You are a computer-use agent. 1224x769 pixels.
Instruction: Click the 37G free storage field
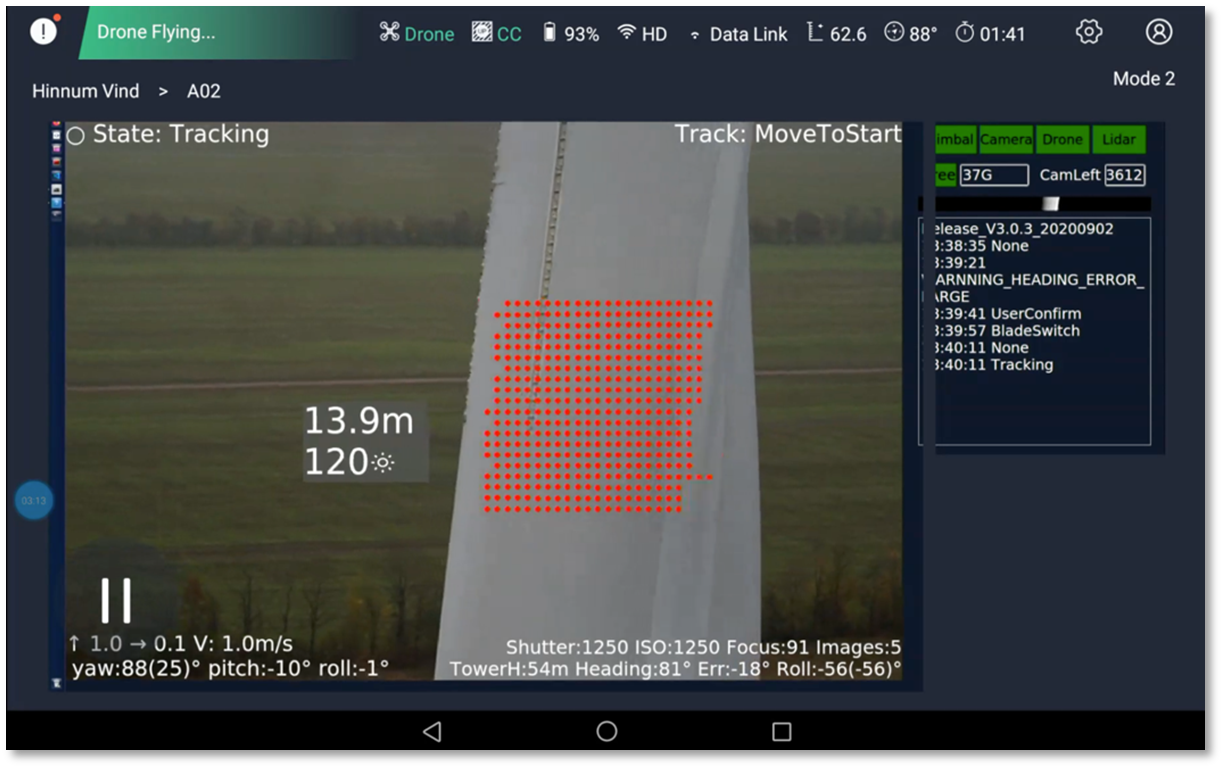tap(993, 176)
